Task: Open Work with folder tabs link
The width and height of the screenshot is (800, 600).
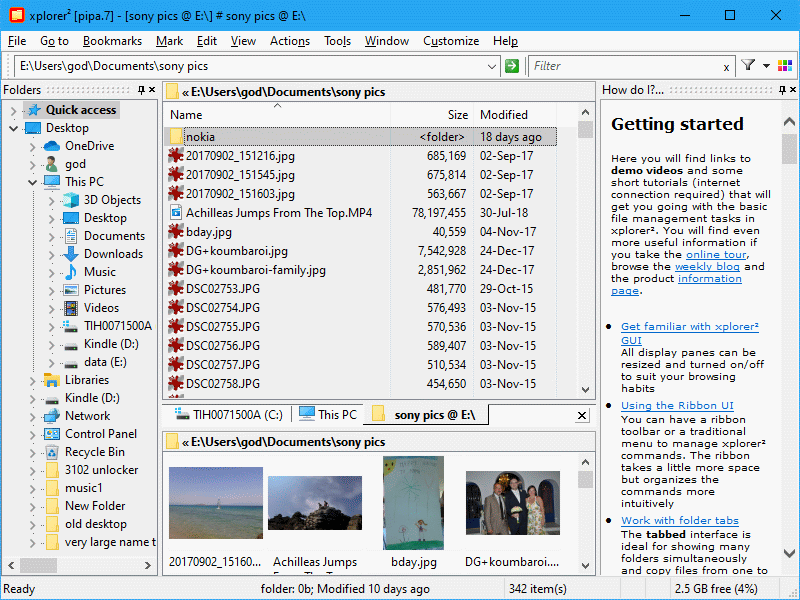Action: [x=680, y=520]
